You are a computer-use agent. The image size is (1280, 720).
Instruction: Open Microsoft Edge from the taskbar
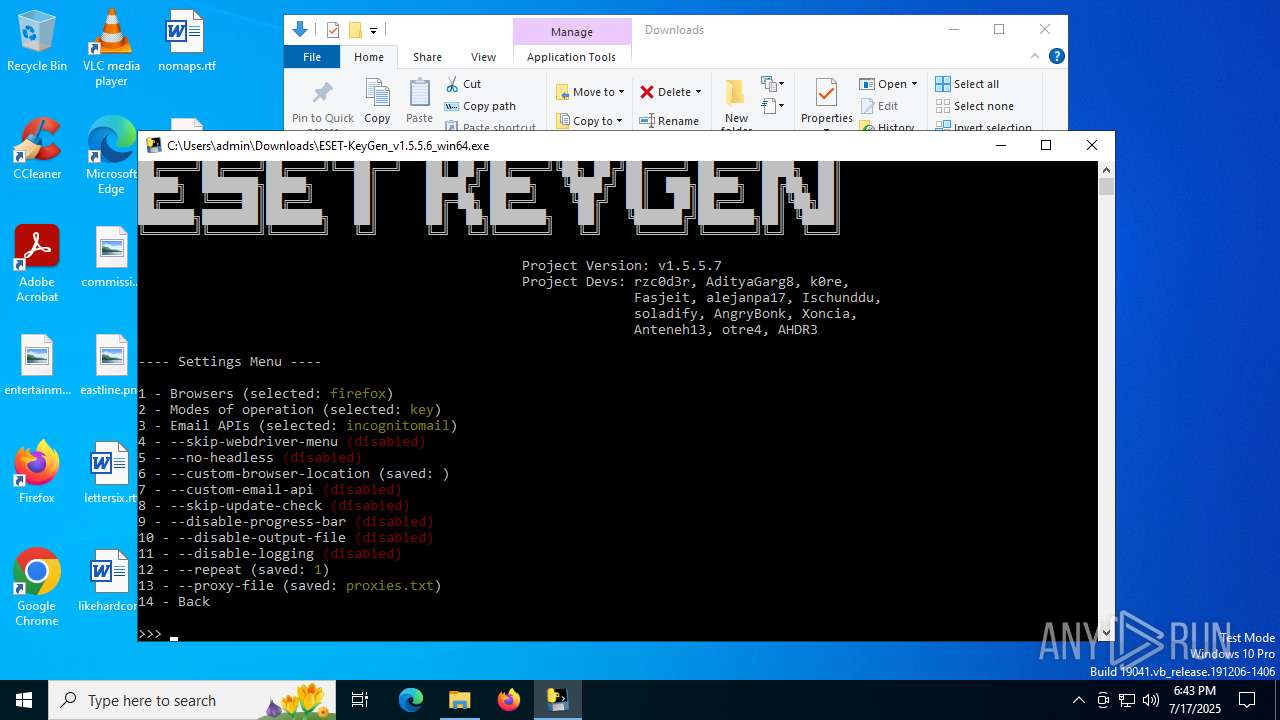[x=411, y=700]
